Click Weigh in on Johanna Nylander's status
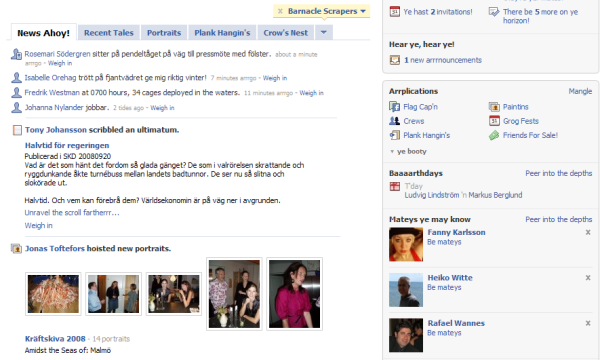 pos(162,108)
